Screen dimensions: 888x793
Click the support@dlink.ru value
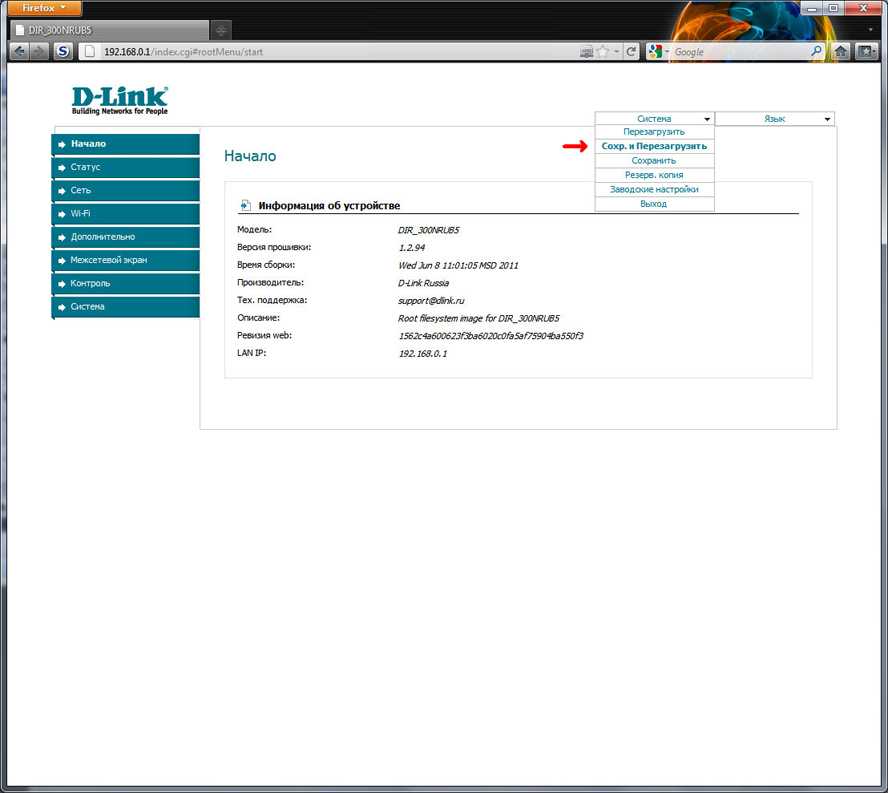[431, 301]
